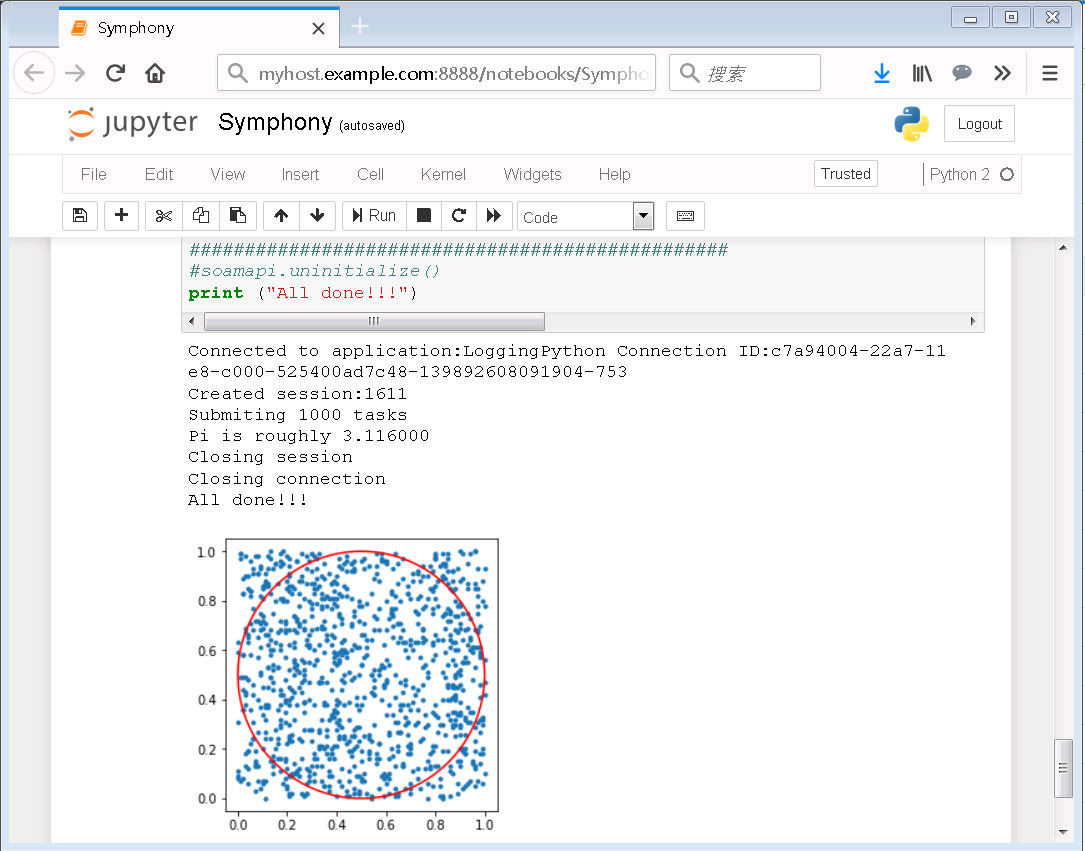
Task: Toggle the Trusted notebook indicator
Action: tap(845, 174)
